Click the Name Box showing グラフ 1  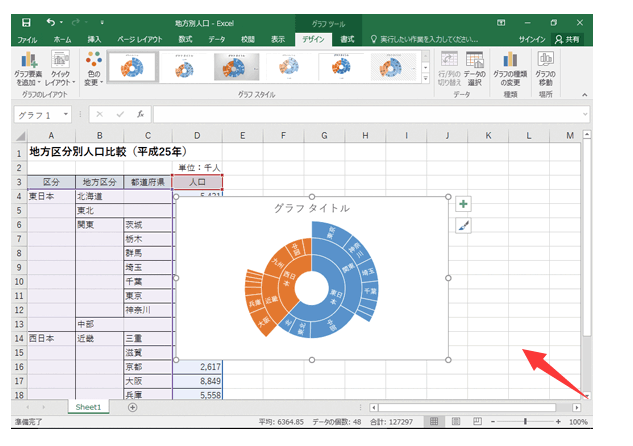(38, 115)
